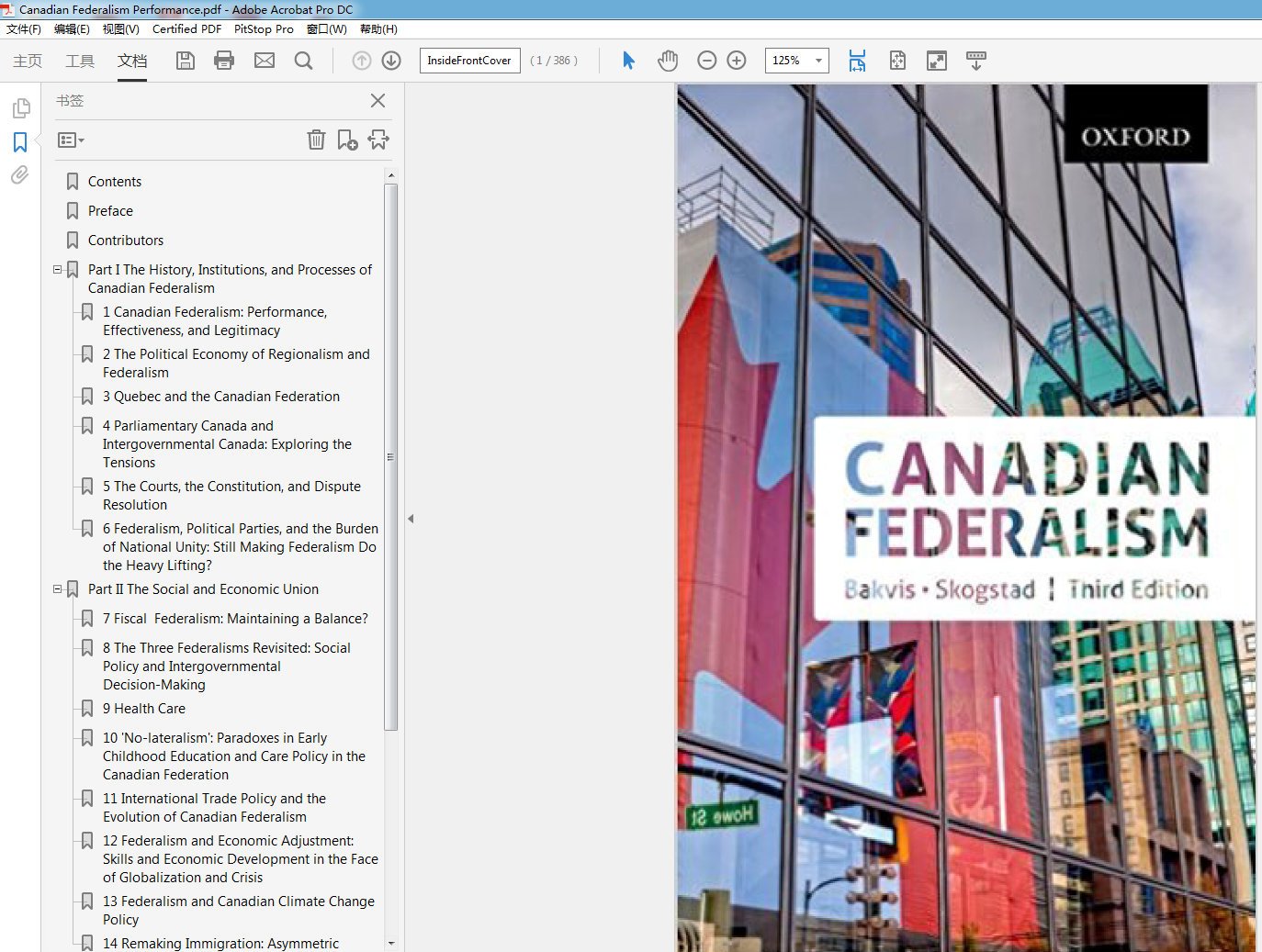This screenshot has width=1262, height=952.
Task: Click the Zoom out minus icon
Action: (707, 61)
